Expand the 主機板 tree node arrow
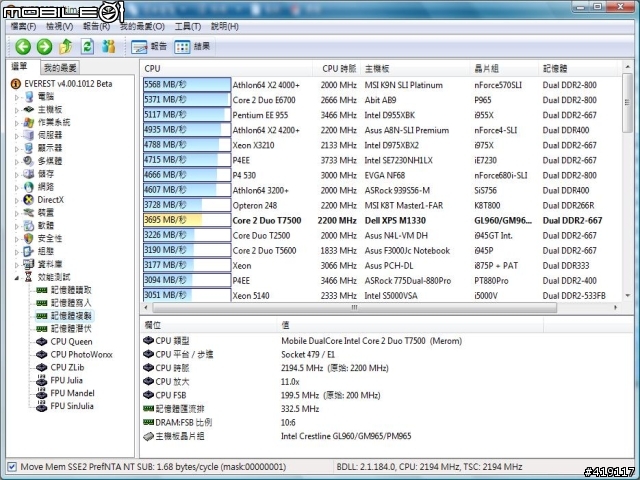This screenshot has height=480, width=640. (17, 110)
